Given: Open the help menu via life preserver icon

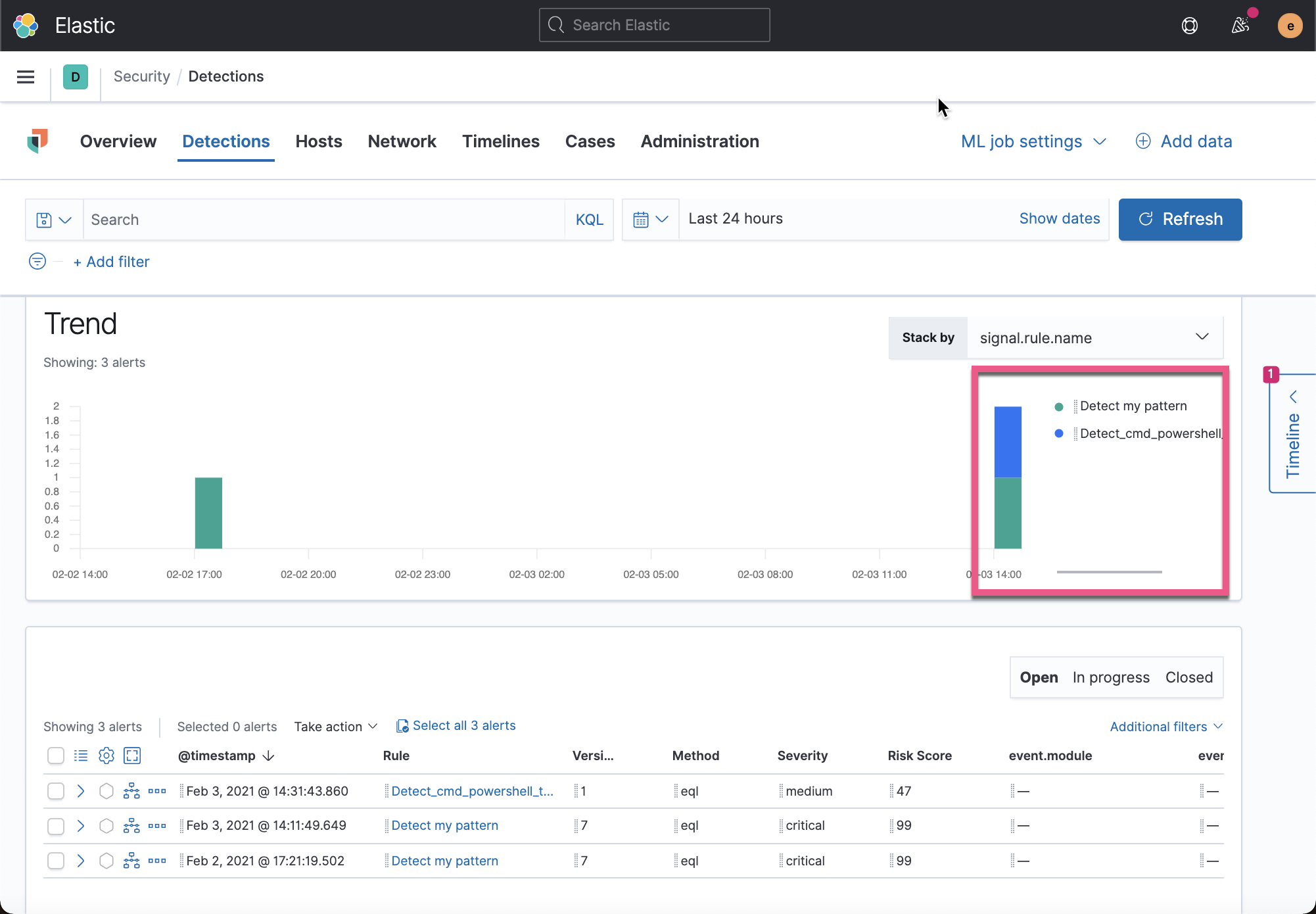Looking at the screenshot, I should [x=1189, y=26].
